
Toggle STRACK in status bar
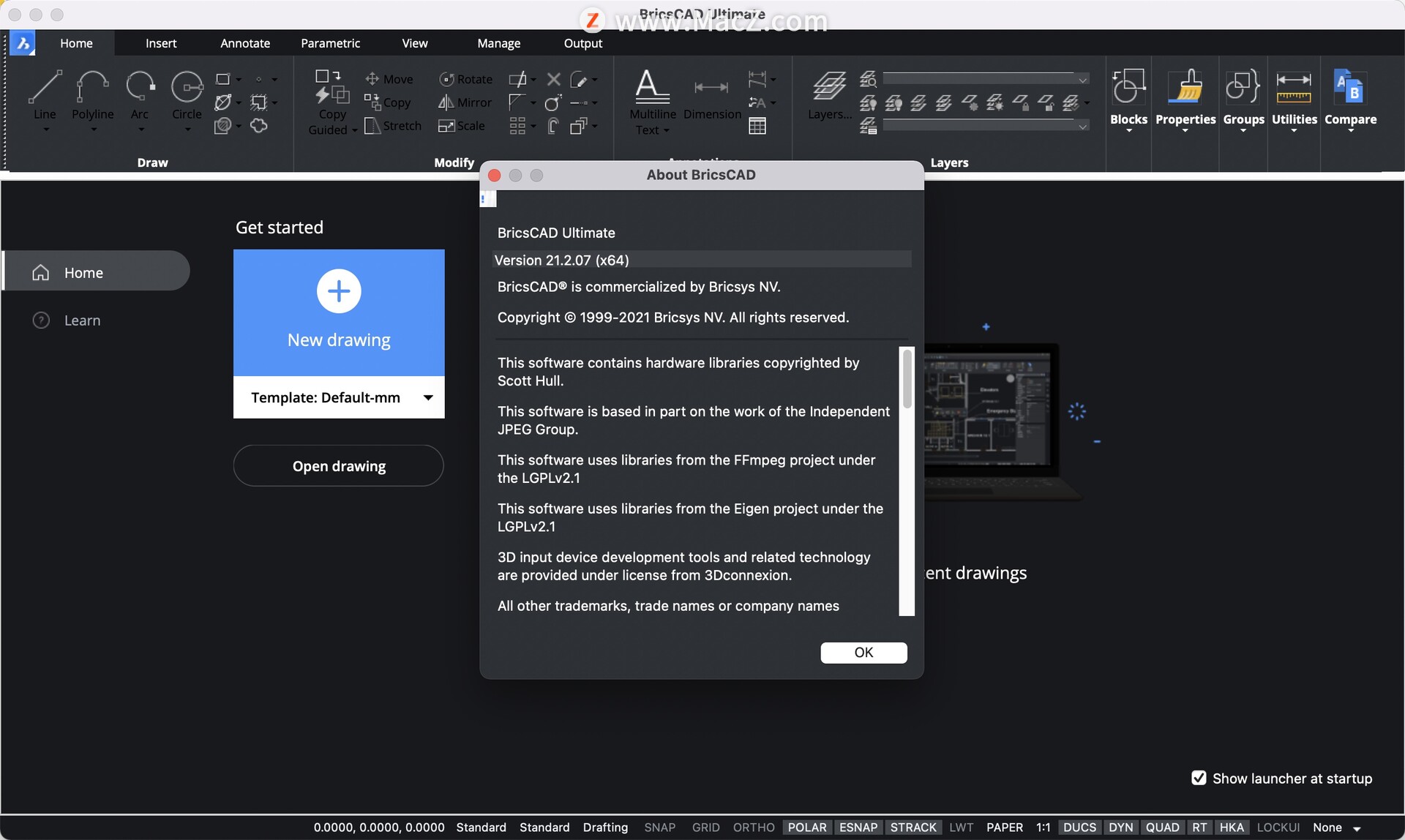click(x=913, y=827)
